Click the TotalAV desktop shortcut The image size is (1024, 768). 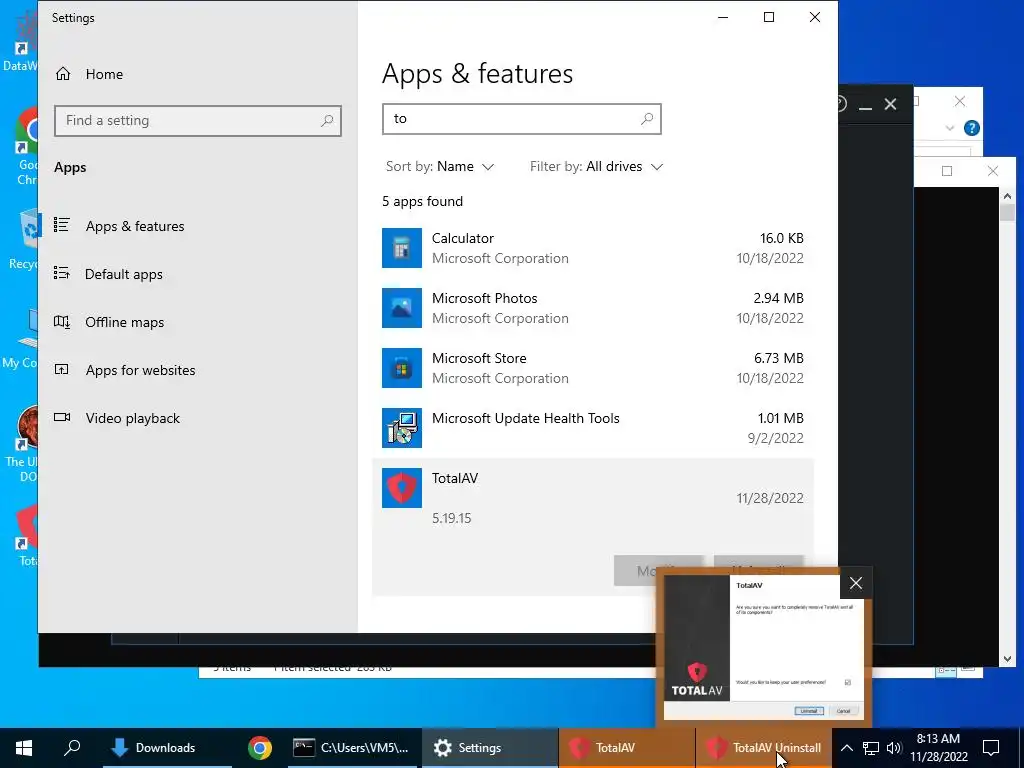pos(26,536)
